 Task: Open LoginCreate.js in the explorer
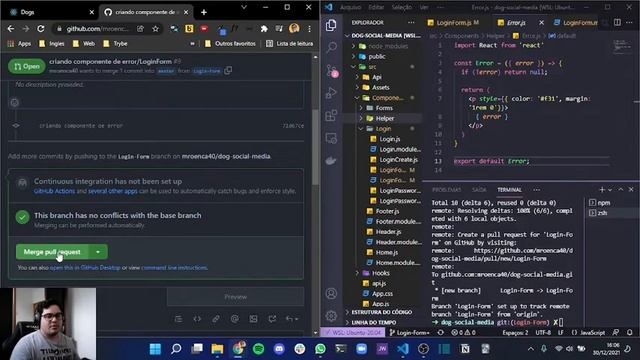tap(399, 159)
